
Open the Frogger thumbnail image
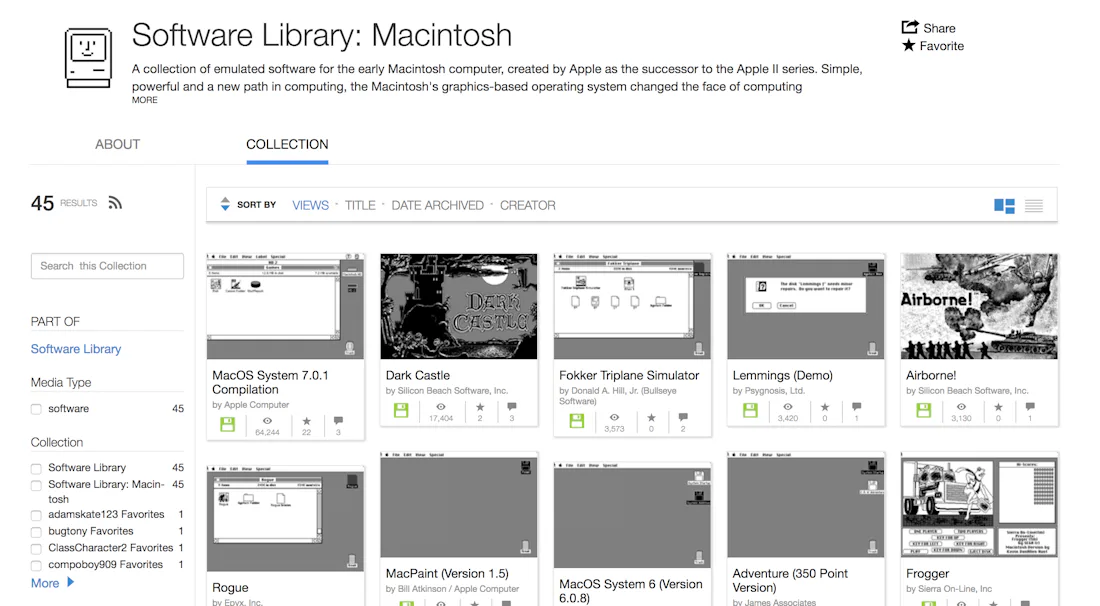[x=979, y=505]
